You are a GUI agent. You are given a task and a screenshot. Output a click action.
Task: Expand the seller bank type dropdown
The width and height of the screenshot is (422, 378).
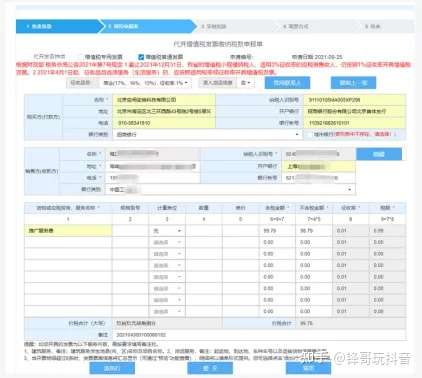[231, 189]
